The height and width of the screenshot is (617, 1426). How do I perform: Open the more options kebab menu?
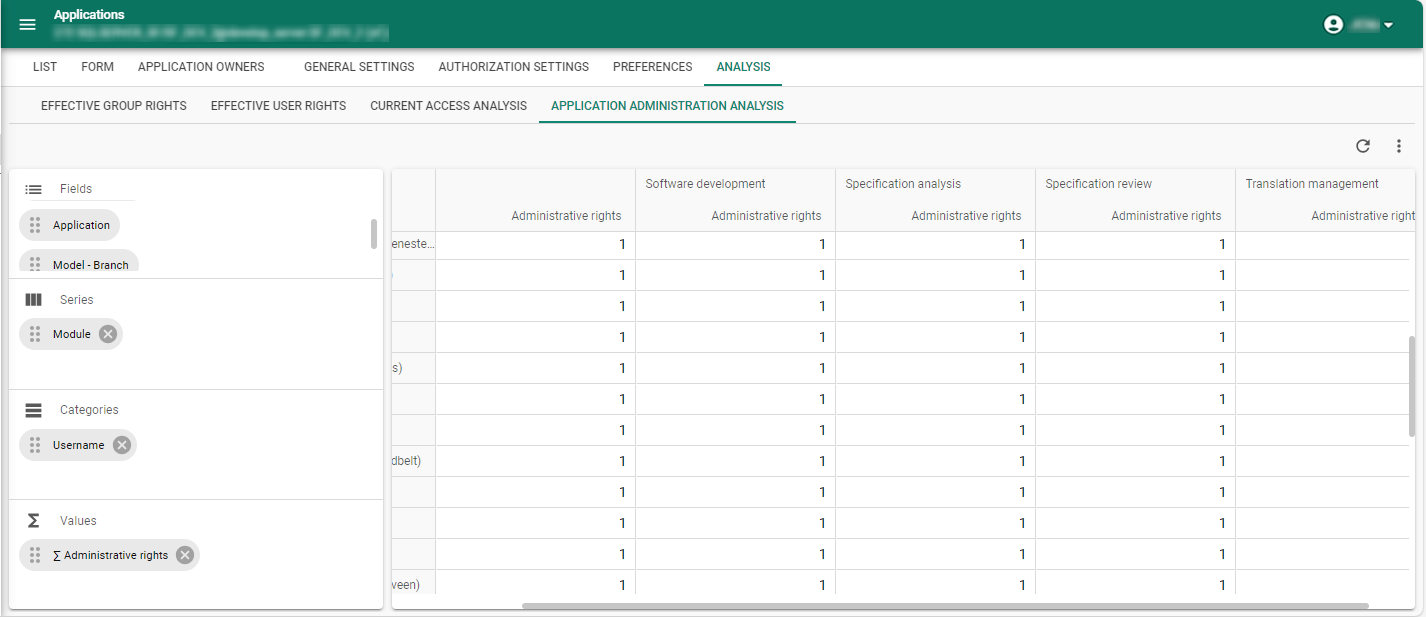click(x=1398, y=146)
